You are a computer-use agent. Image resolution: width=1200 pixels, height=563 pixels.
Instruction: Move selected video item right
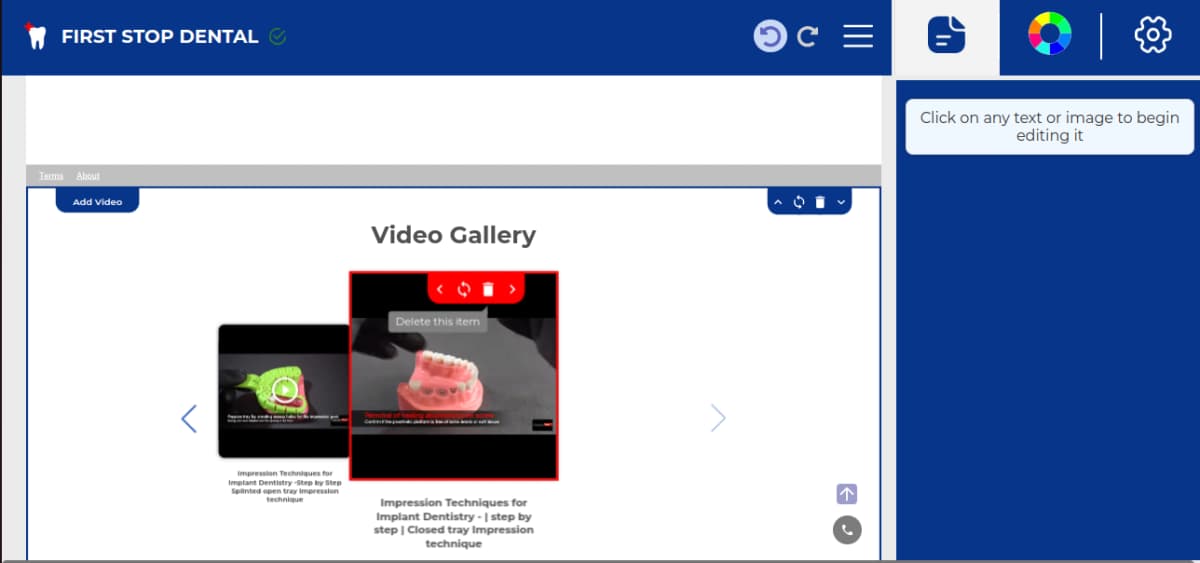click(513, 289)
